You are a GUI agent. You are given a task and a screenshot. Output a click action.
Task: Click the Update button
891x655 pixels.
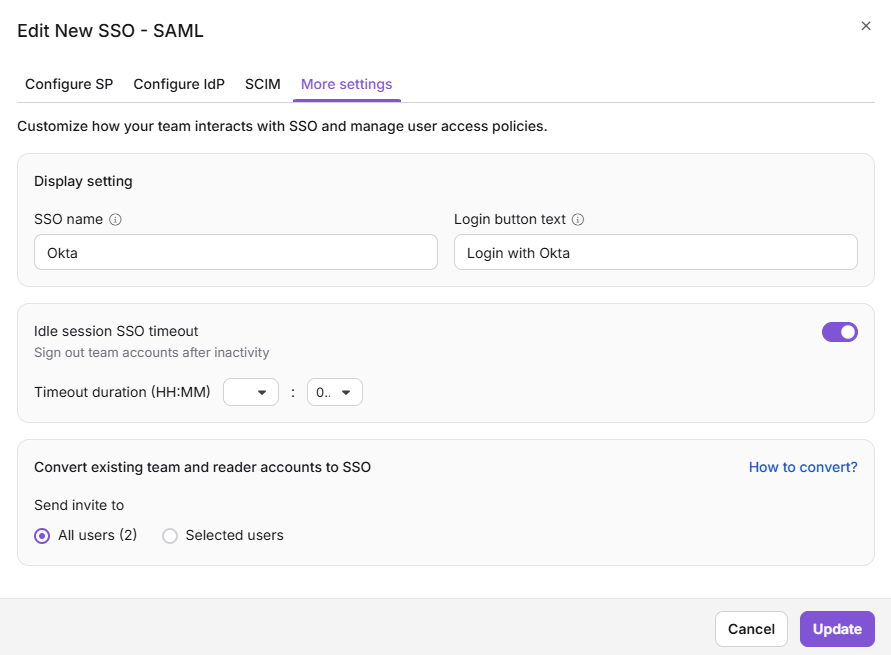(x=837, y=629)
